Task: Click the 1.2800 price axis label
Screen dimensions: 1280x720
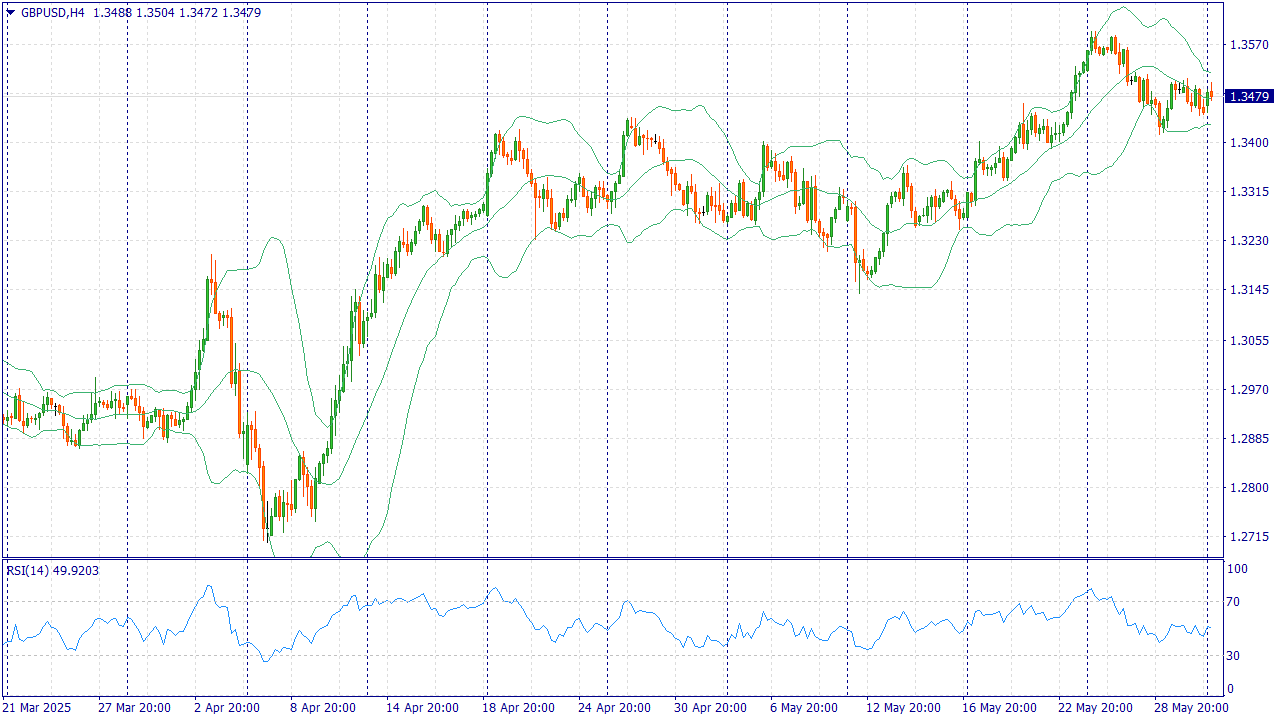Action: (1250, 488)
